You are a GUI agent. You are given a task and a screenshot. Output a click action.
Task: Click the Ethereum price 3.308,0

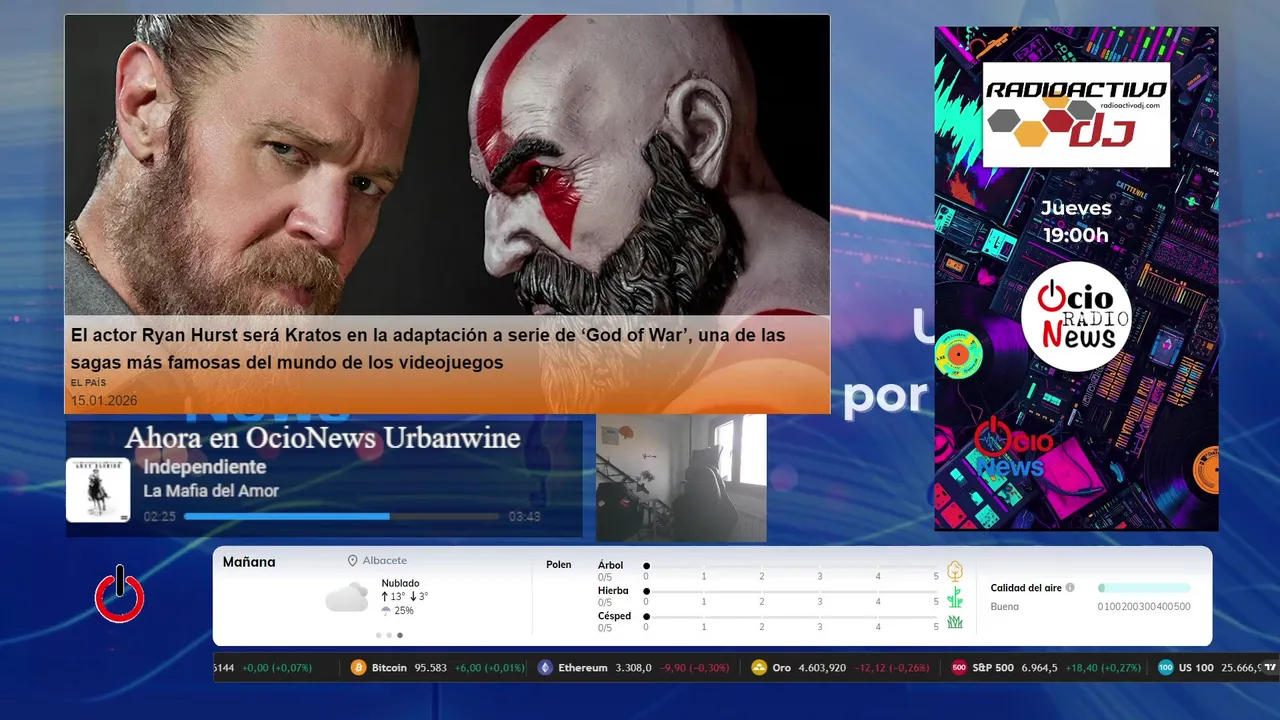coord(633,668)
